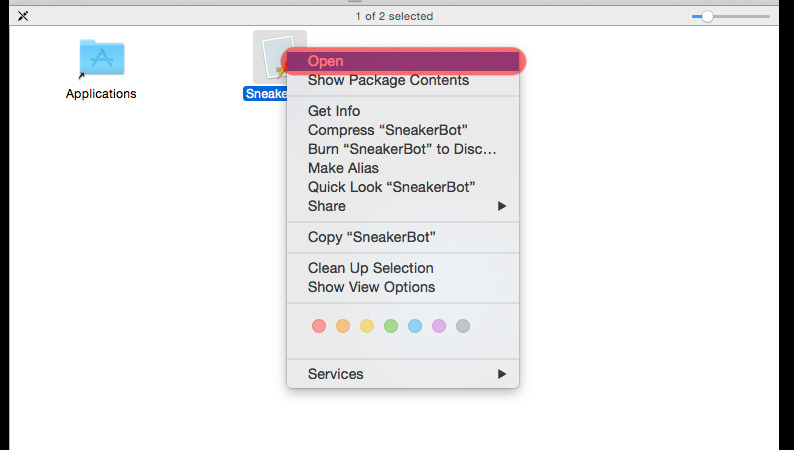Select Show Package Contents
The height and width of the screenshot is (450, 794).
(x=388, y=80)
